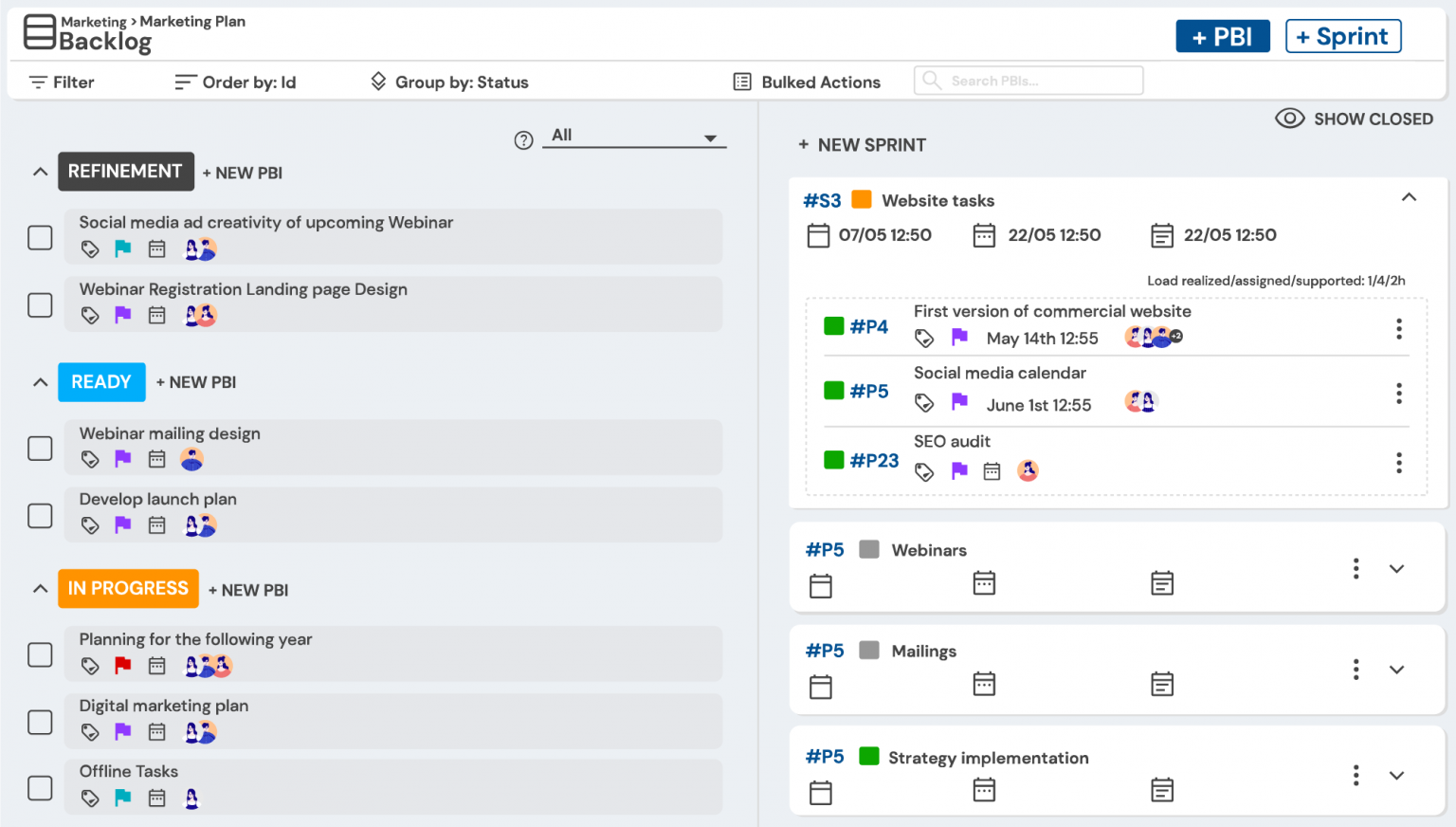Screen dimensions: 1456x827
Task: Click the assignee avatar on Social media calendar
Action: click(x=1141, y=401)
